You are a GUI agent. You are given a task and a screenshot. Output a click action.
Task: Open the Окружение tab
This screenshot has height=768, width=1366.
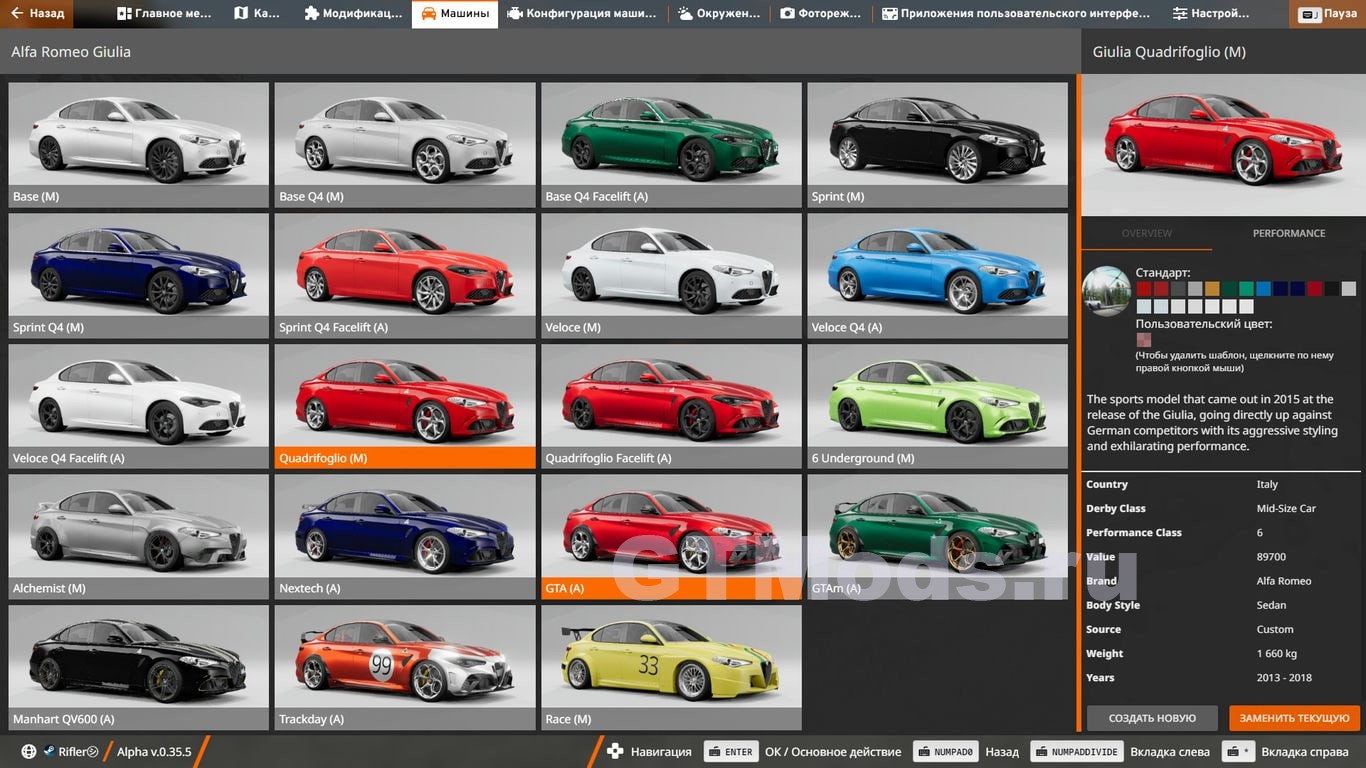point(718,14)
